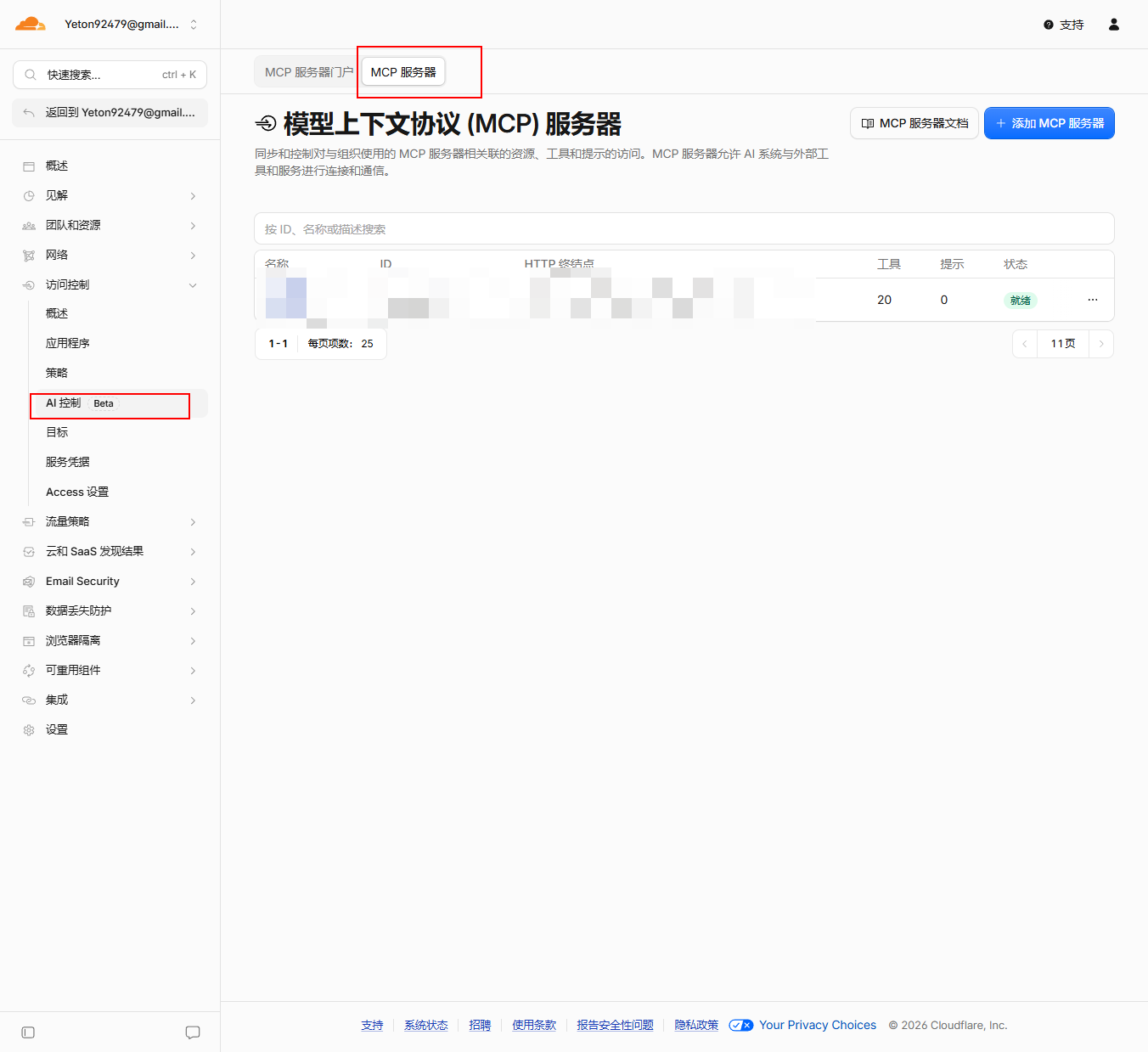
Task: Open the 概述 overview icon in sidebar
Action: pyautogui.click(x=29, y=166)
